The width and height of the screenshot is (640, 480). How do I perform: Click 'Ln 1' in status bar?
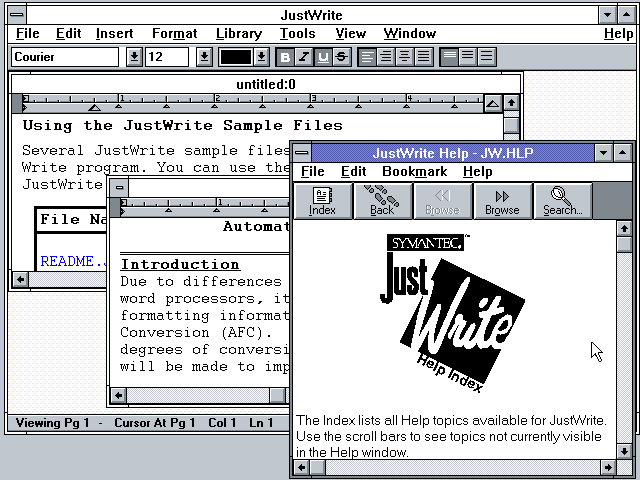click(x=261, y=423)
